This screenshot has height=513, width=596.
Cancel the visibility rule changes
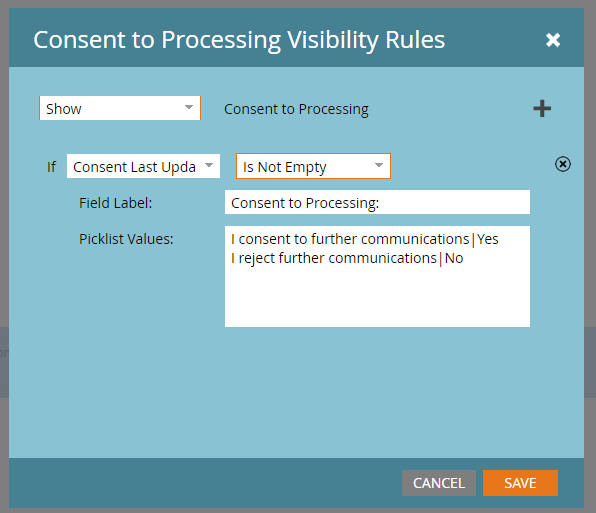439,483
